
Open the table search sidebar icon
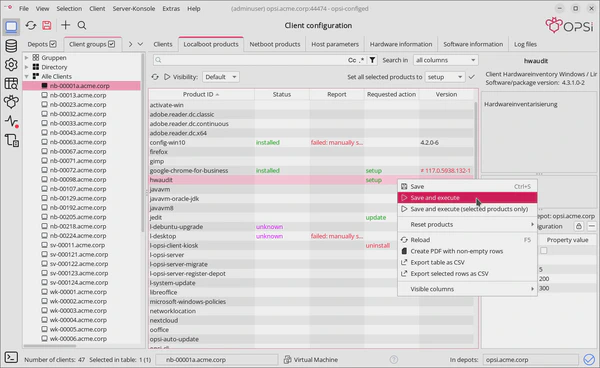[x=11, y=83]
